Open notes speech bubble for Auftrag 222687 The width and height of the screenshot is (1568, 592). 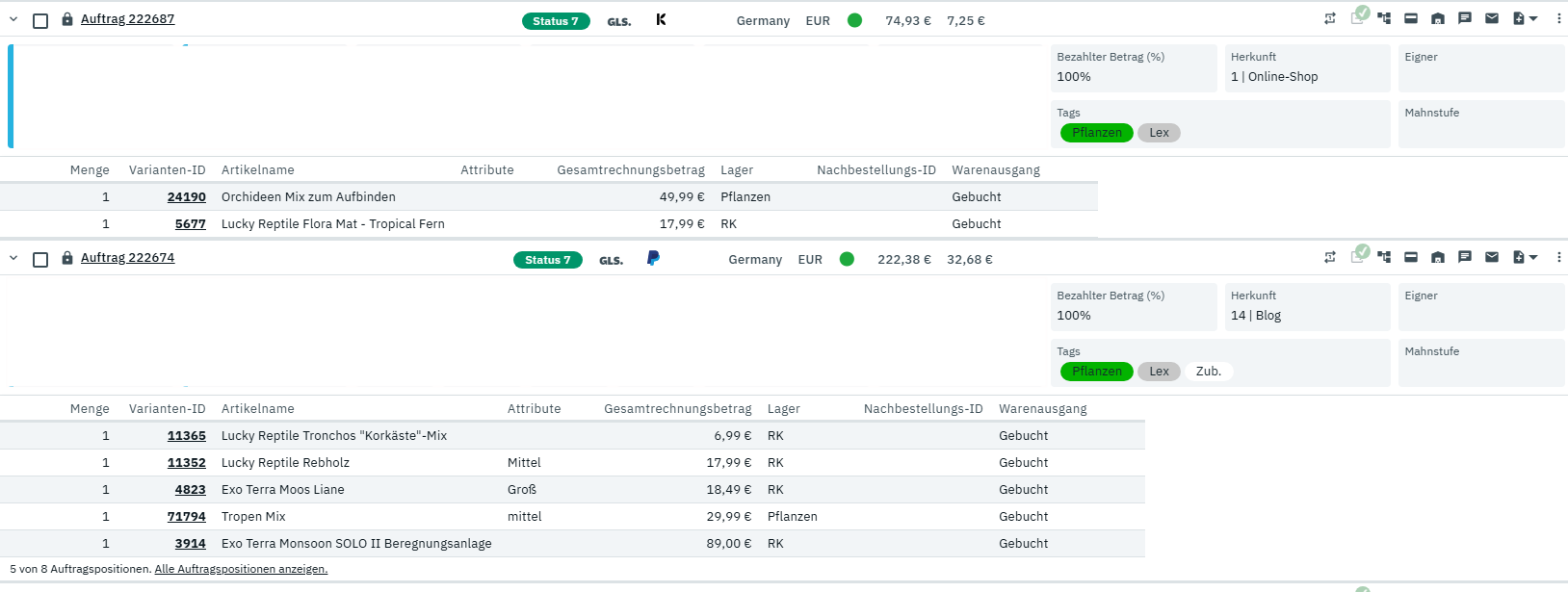point(1465,18)
